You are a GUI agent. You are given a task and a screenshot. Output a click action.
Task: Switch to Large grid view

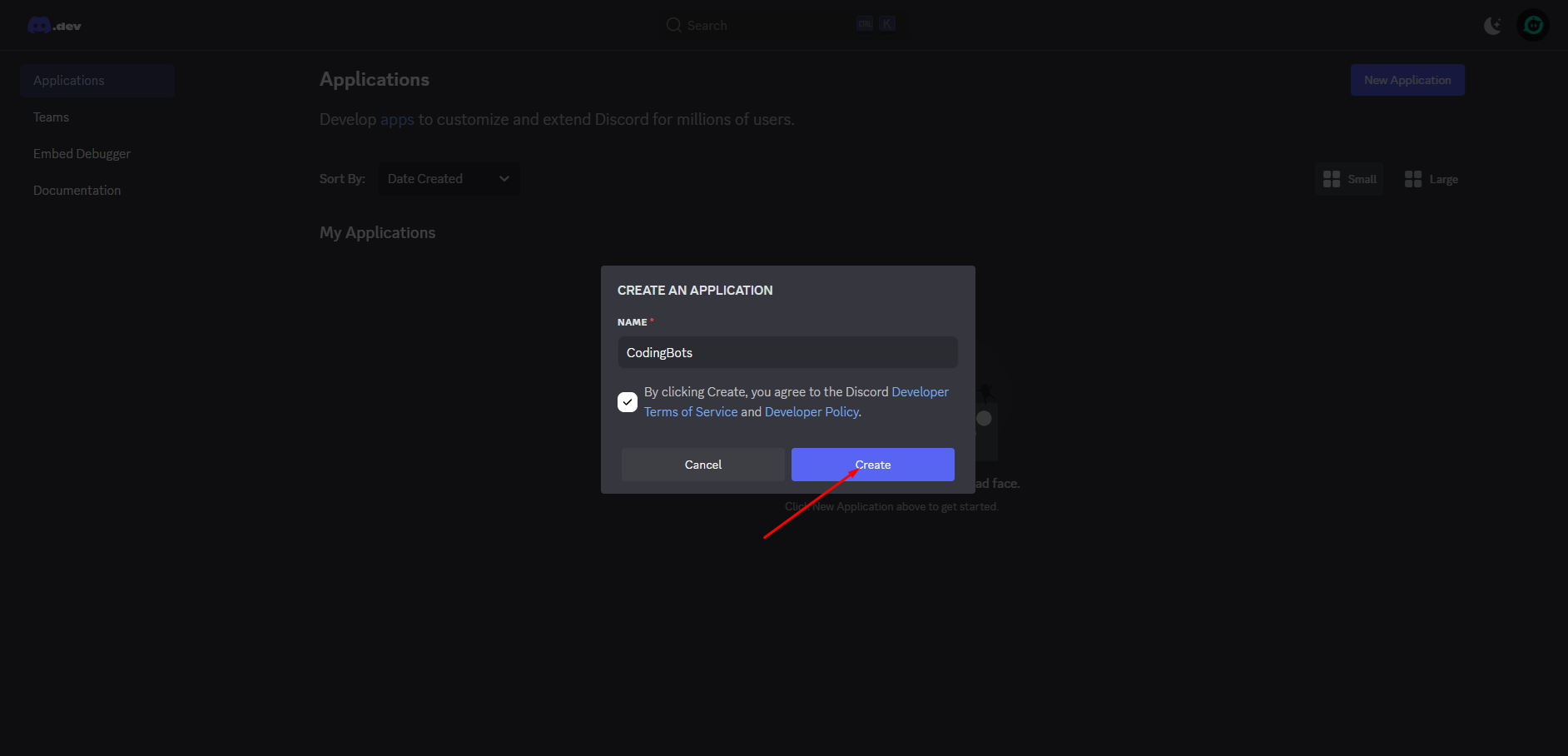click(1431, 179)
